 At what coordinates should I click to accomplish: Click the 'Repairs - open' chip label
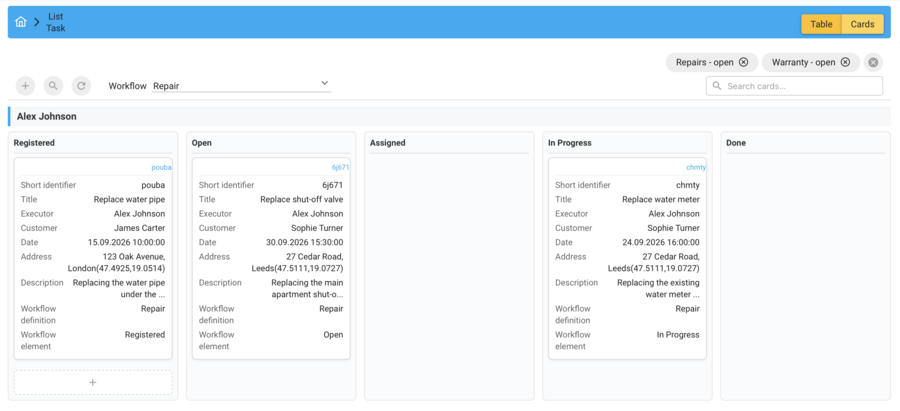[704, 63]
